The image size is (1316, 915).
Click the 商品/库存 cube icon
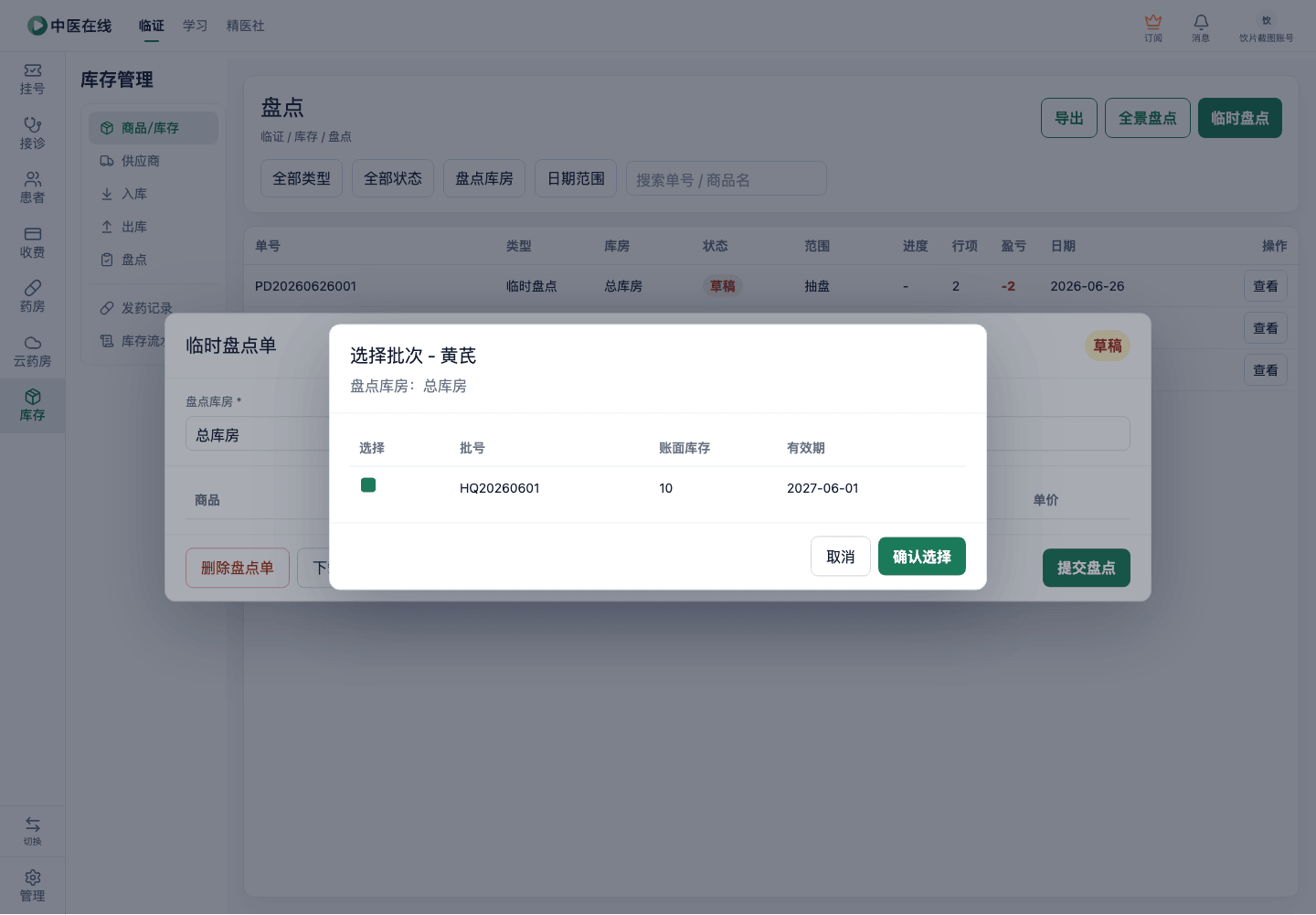[107, 128]
